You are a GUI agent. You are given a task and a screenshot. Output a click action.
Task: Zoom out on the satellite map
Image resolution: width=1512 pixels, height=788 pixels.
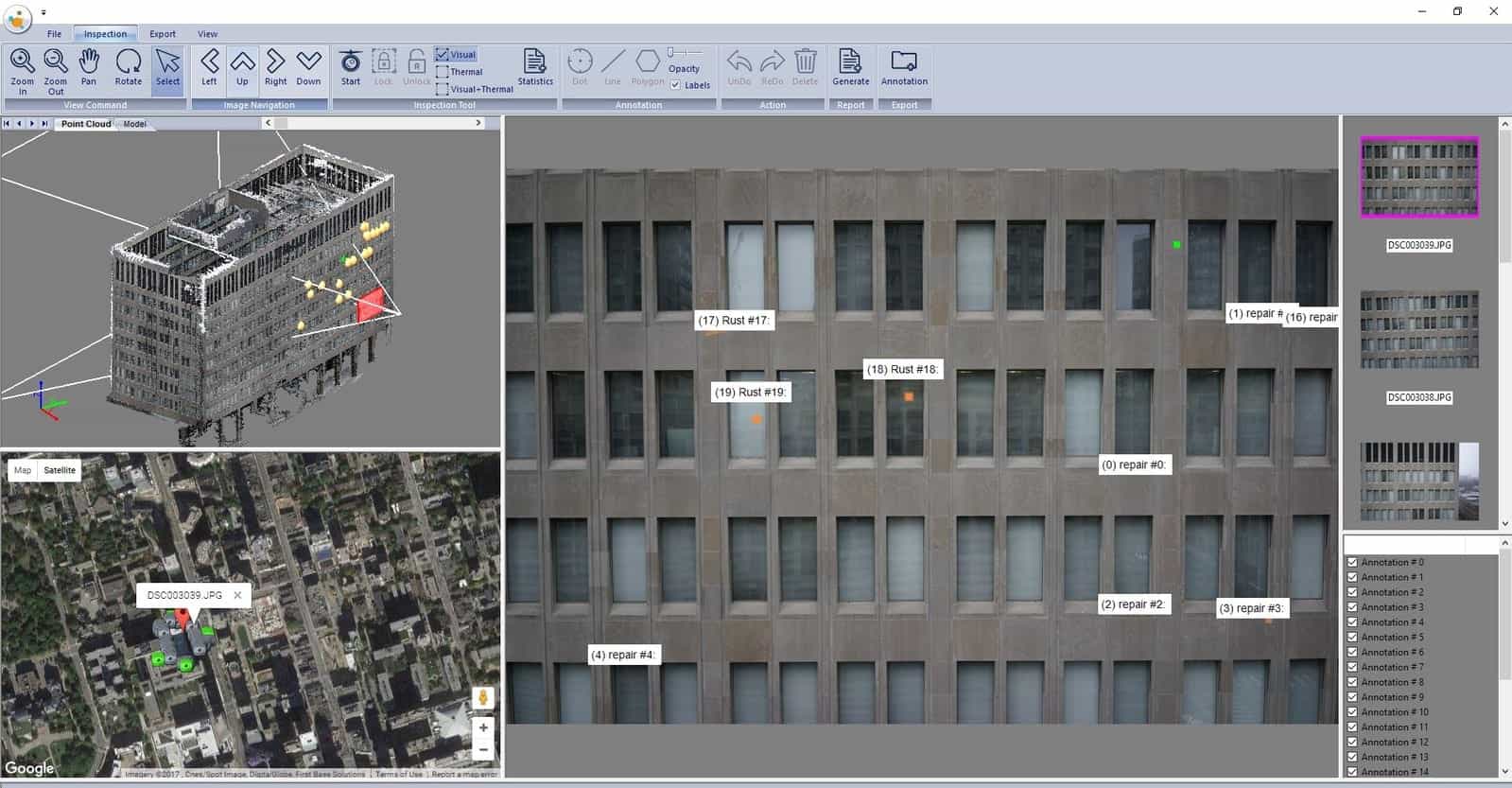(483, 749)
